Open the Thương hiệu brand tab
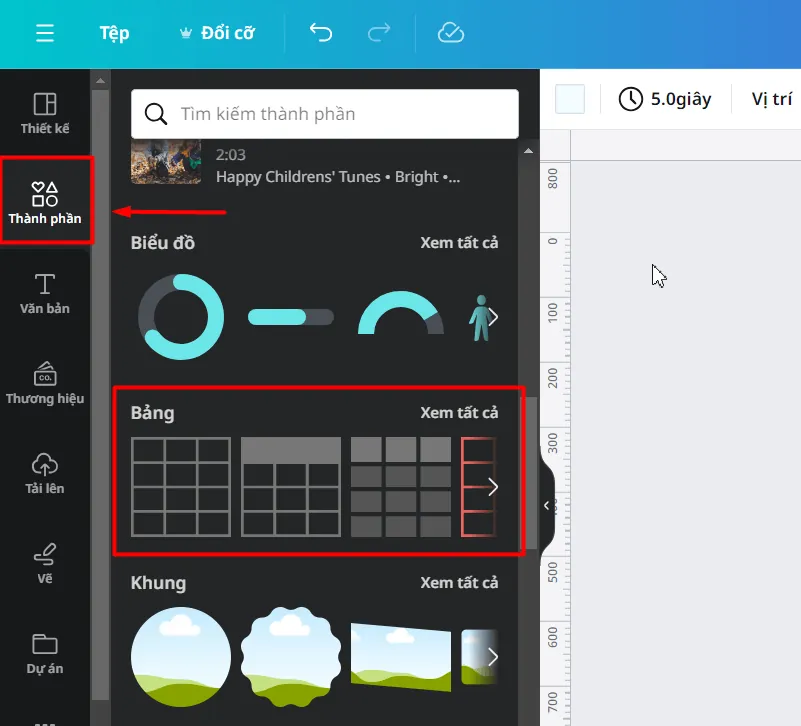 coord(45,383)
